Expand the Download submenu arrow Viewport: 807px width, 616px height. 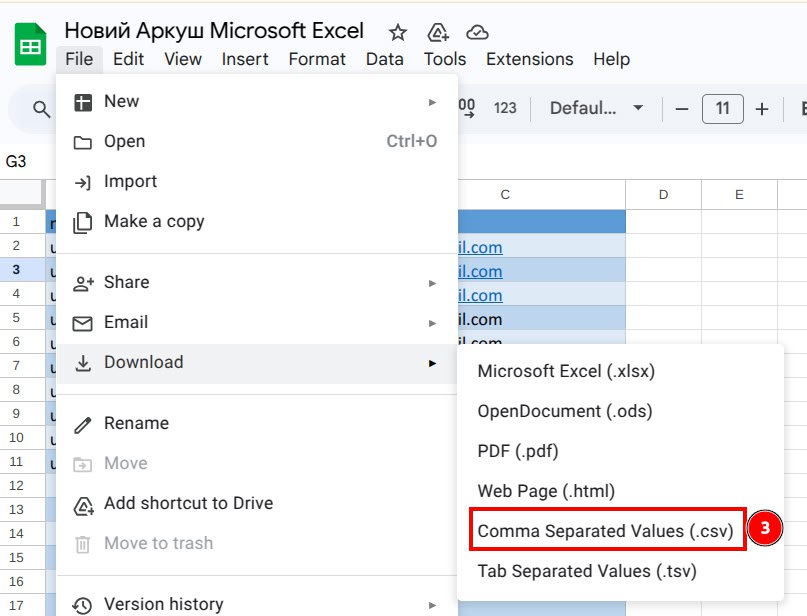tap(432, 363)
